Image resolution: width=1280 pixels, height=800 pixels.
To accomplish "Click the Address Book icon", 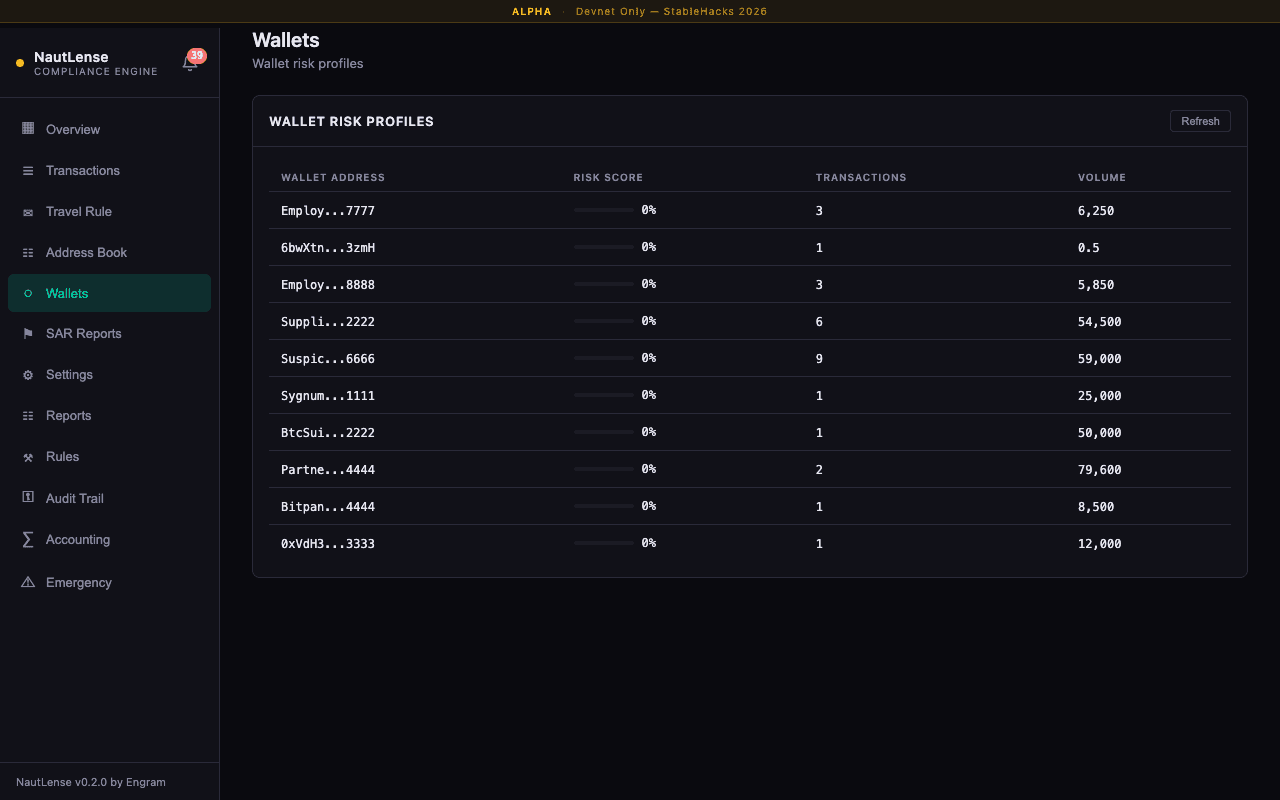I will point(27,252).
